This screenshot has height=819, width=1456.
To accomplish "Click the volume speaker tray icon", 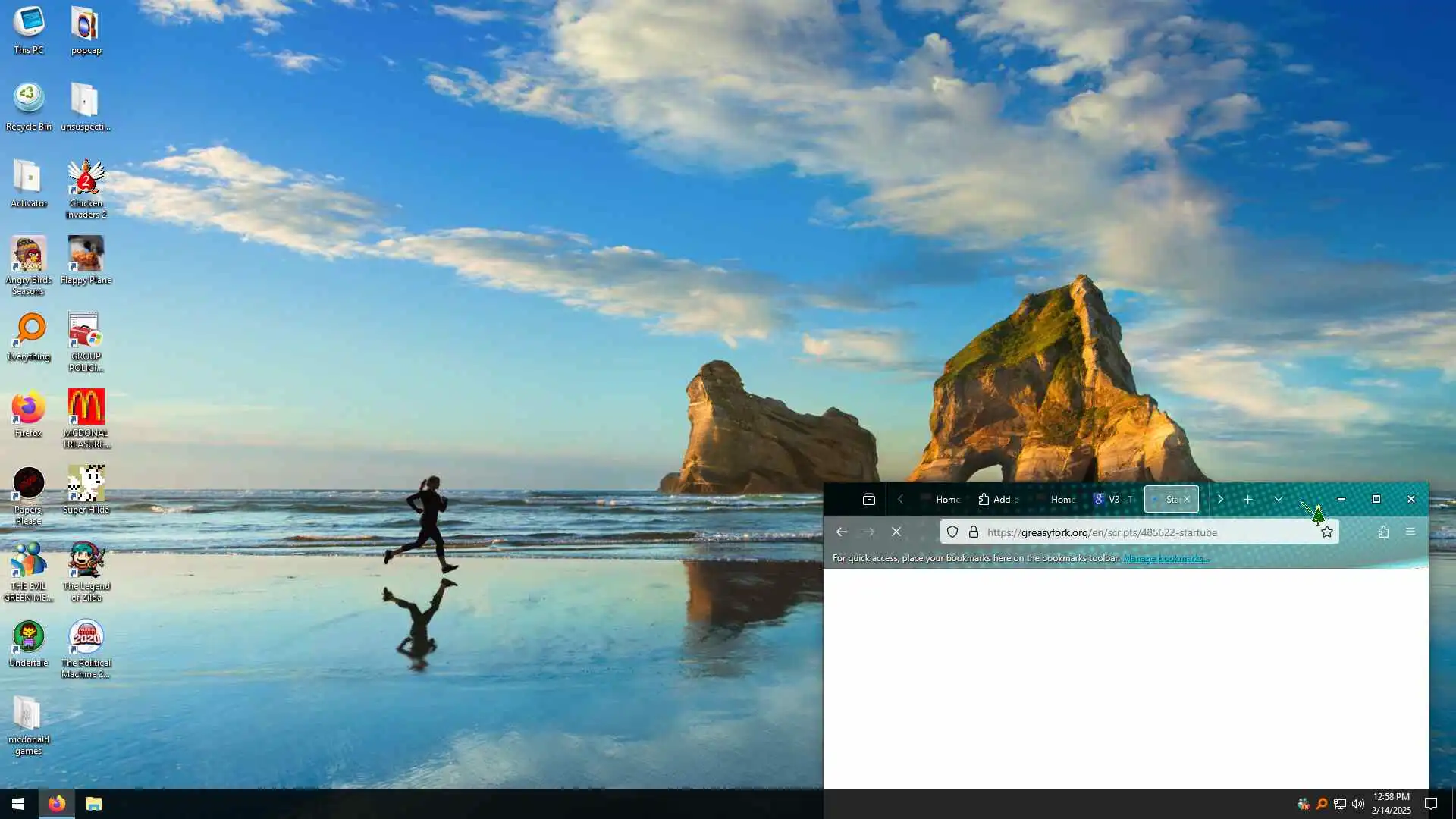I will (1357, 804).
